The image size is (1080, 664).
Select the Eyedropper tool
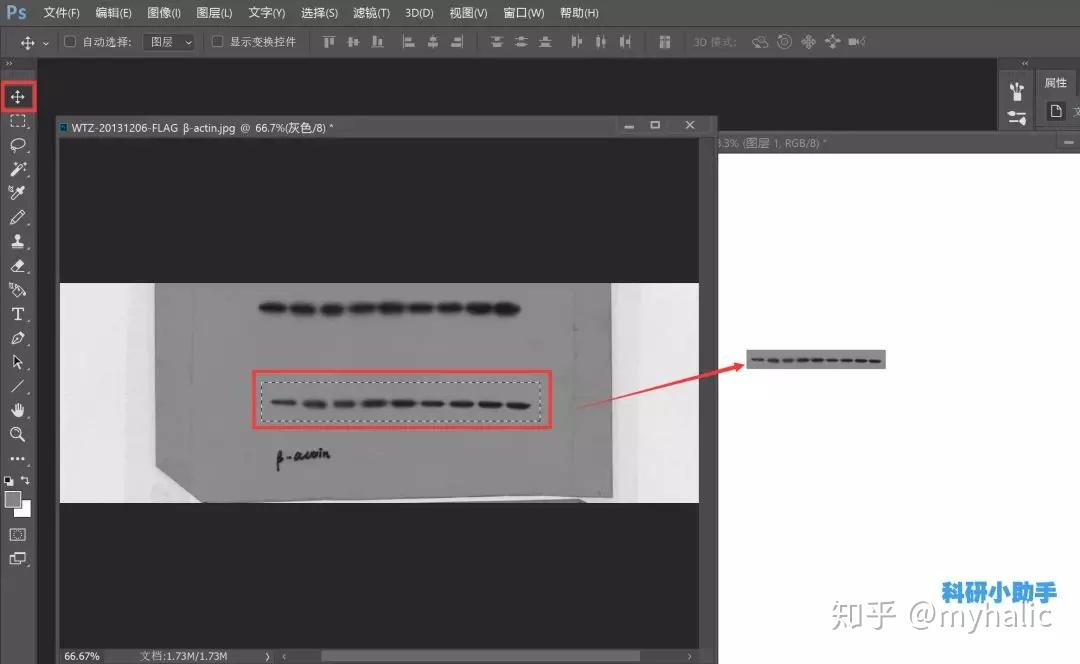(18, 193)
